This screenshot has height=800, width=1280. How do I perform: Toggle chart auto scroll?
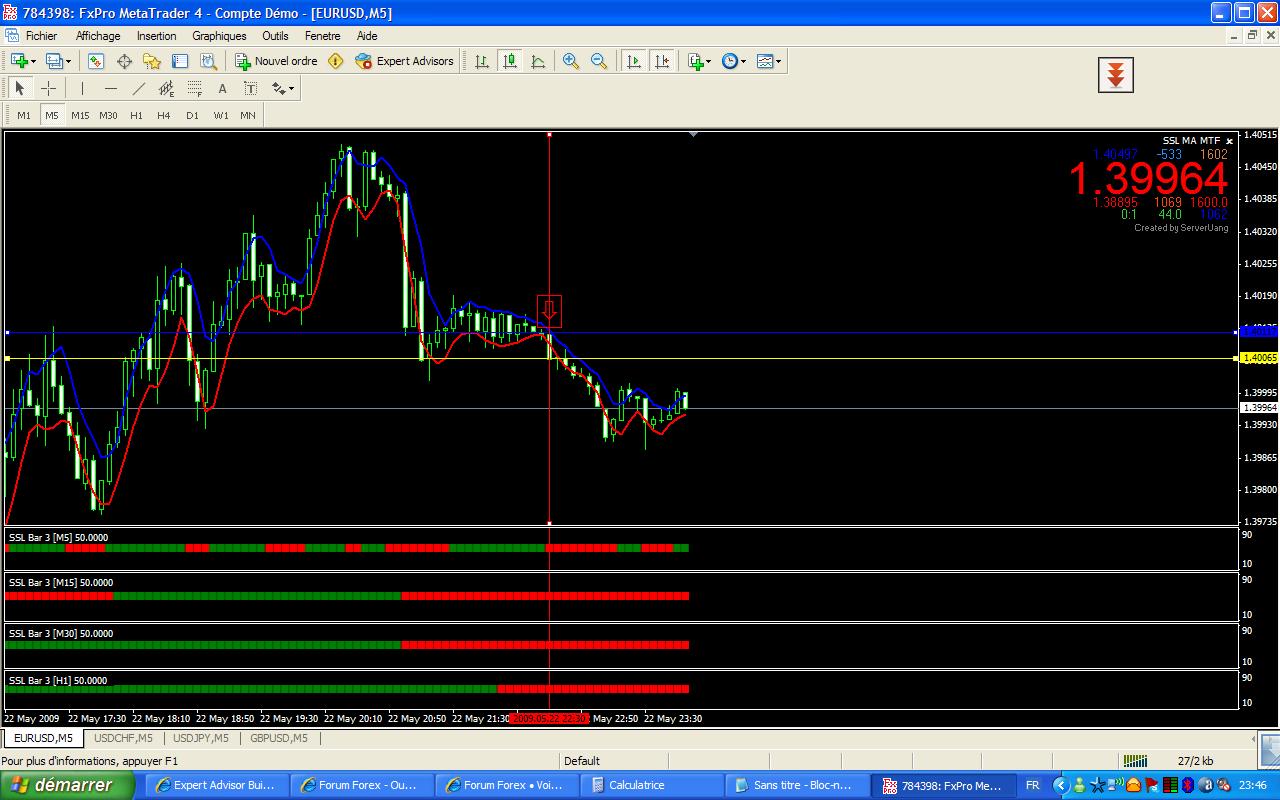(x=633, y=61)
